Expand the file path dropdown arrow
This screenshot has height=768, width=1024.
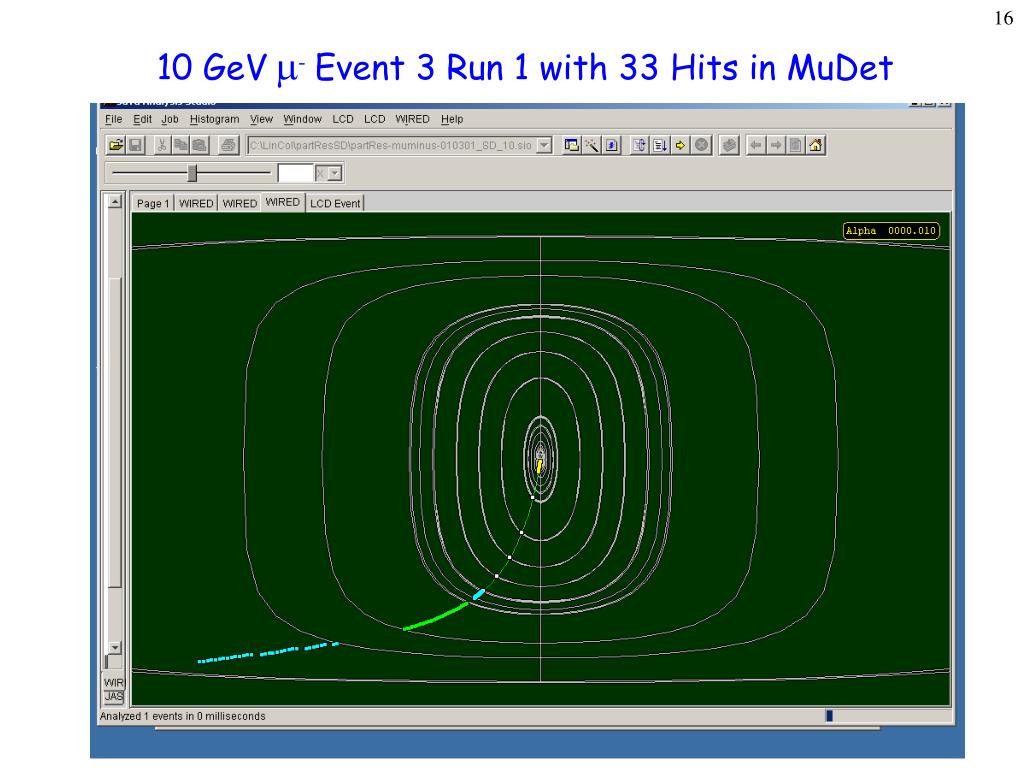(x=544, y=145)
